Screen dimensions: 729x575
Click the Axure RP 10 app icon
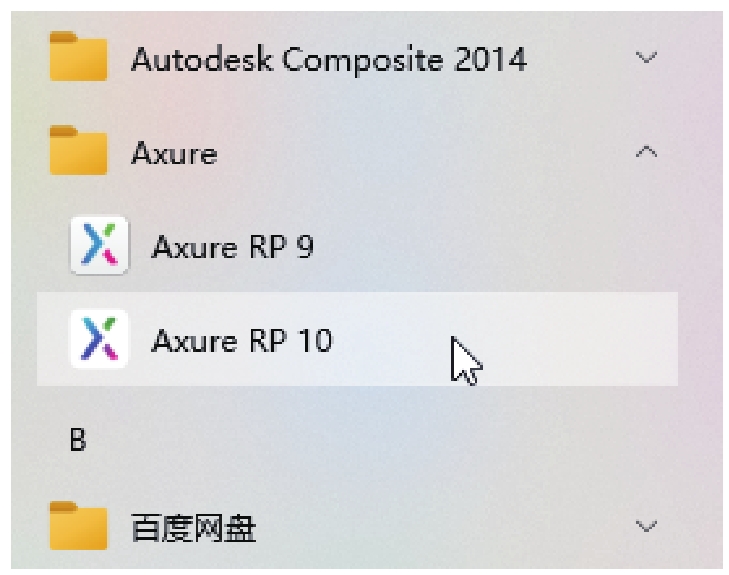pyautogui.click(x=98, y=340)
